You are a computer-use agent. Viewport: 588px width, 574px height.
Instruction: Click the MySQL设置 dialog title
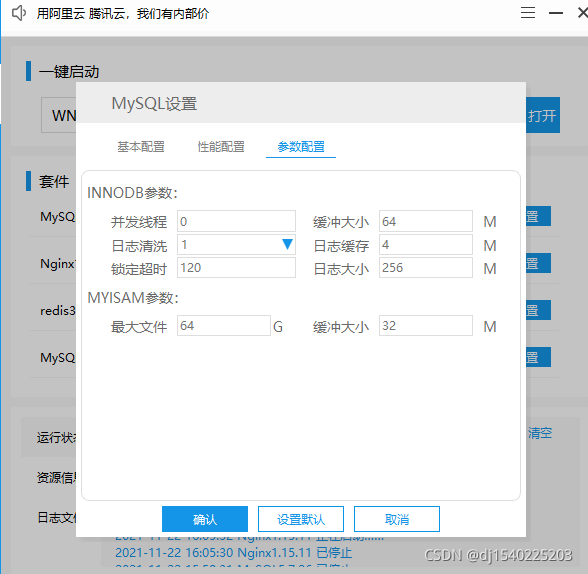(154, 103)
